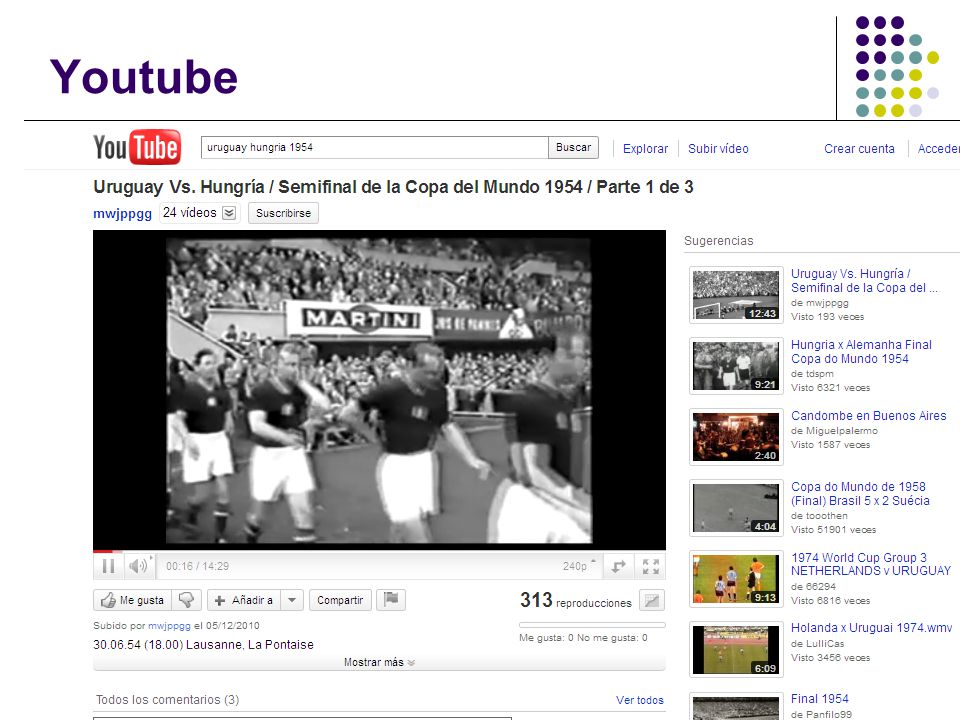
Task: Click the Añadir a button
Action: pos(244,600)
